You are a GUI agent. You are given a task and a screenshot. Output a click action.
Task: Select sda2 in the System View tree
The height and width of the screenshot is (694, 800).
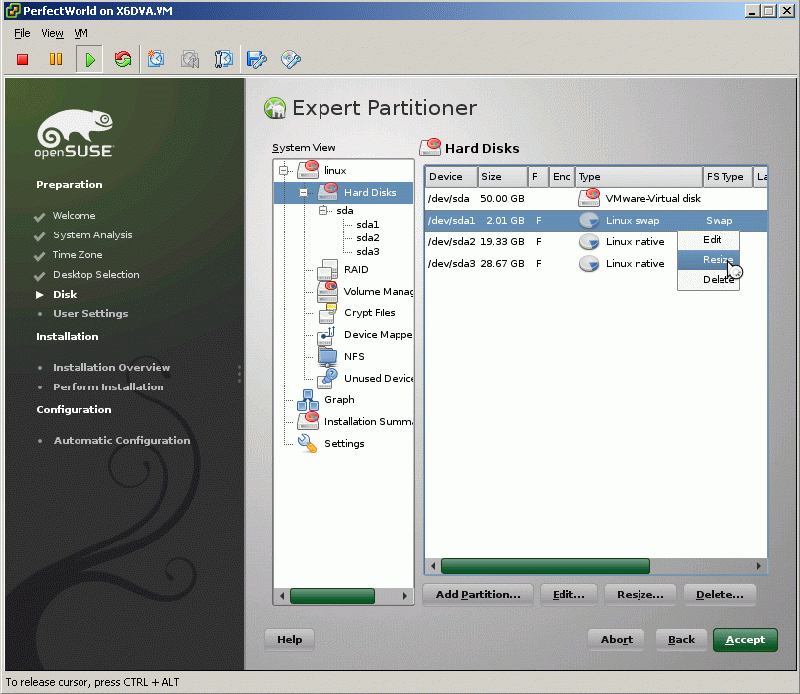coord(367,238)
